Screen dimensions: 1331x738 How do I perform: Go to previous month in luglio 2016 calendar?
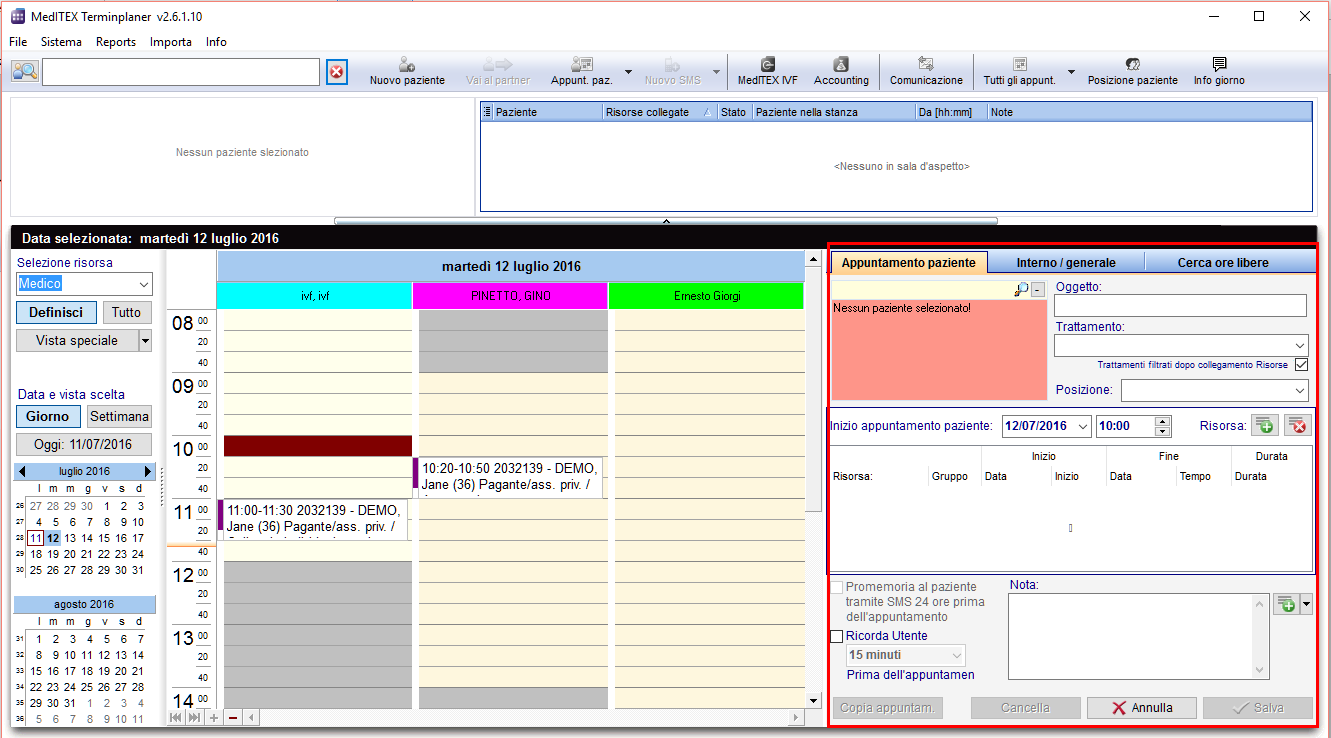coord(22,471)
